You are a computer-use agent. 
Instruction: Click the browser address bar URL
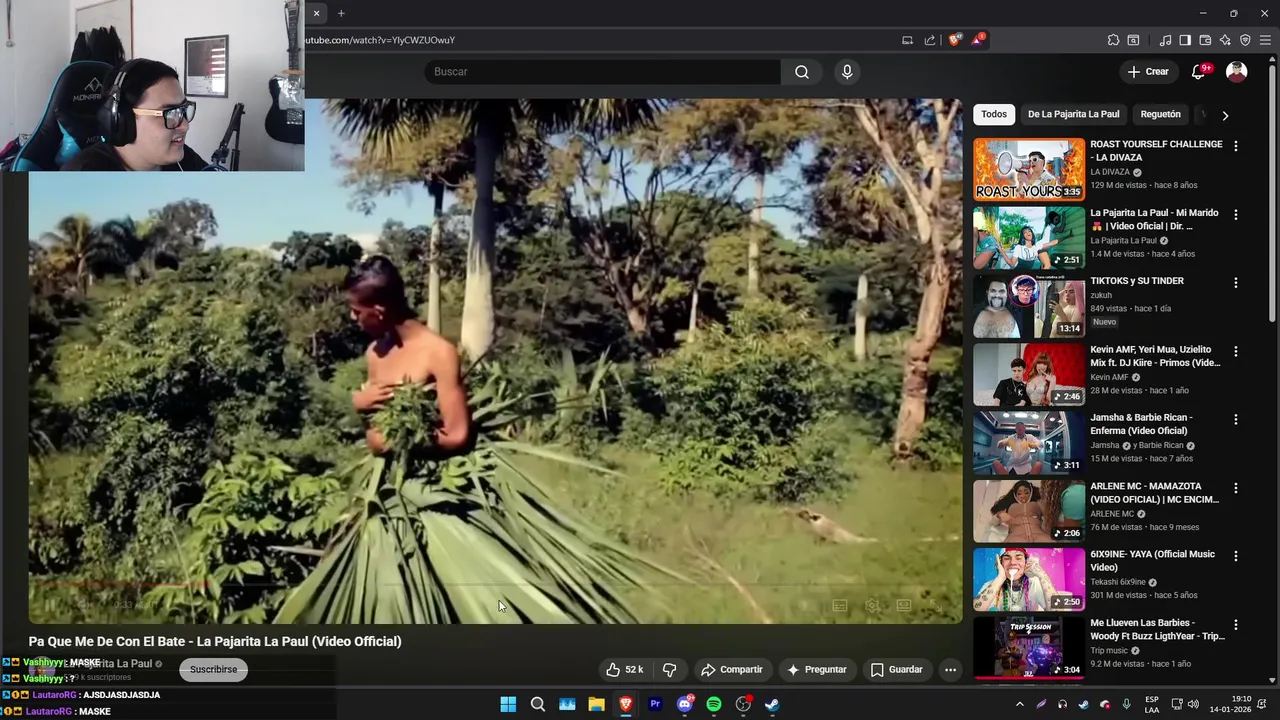(x=380, y=40)
